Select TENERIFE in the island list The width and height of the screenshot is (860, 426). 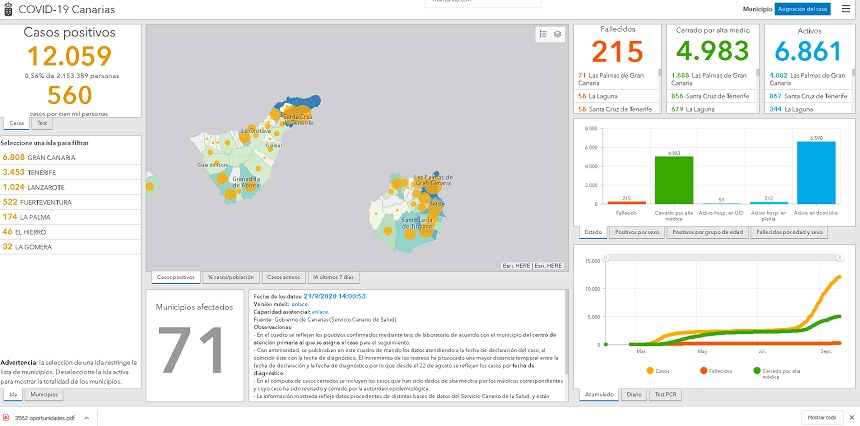[40, 172]
